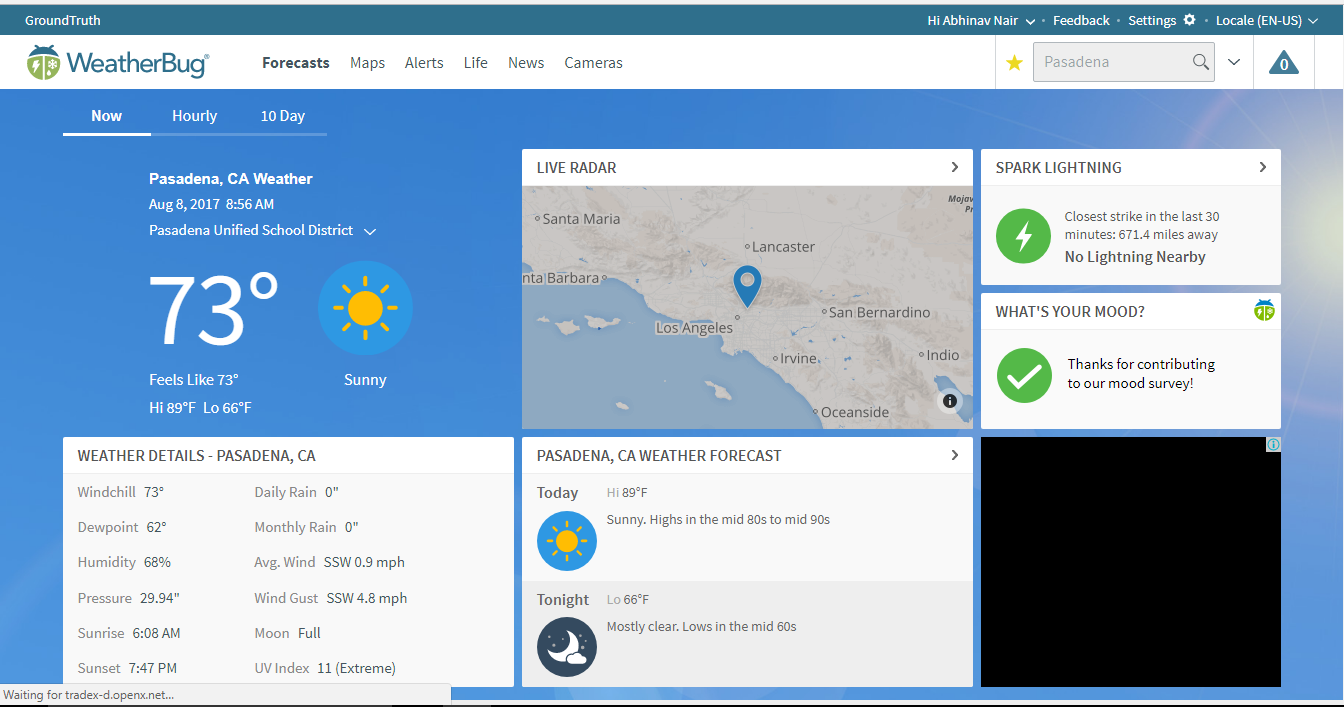Screen dimensions: 1344x707
Task: Select the Now tab
Action: [107, 116]
